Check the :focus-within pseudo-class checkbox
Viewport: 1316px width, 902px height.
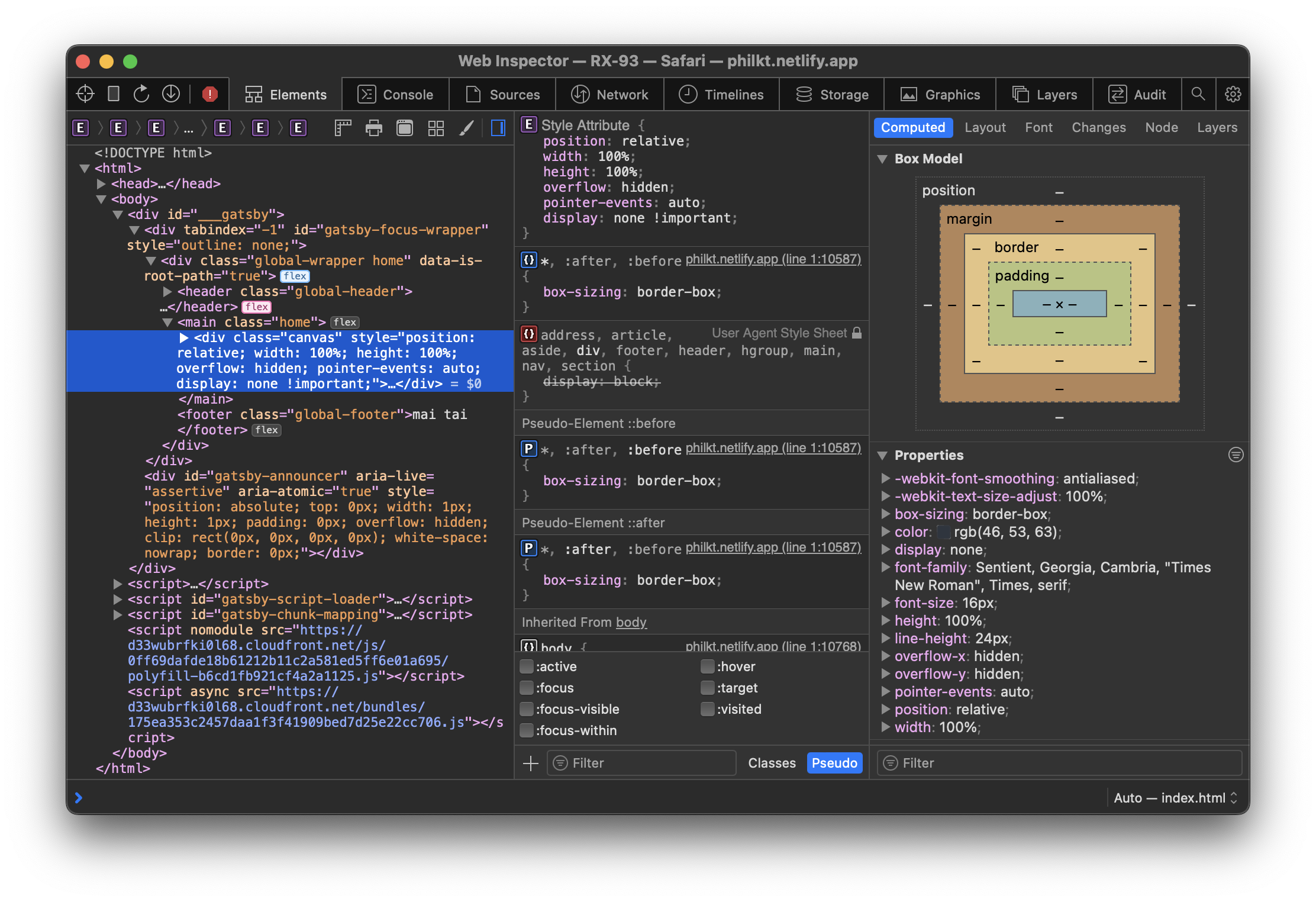(527, 731)
